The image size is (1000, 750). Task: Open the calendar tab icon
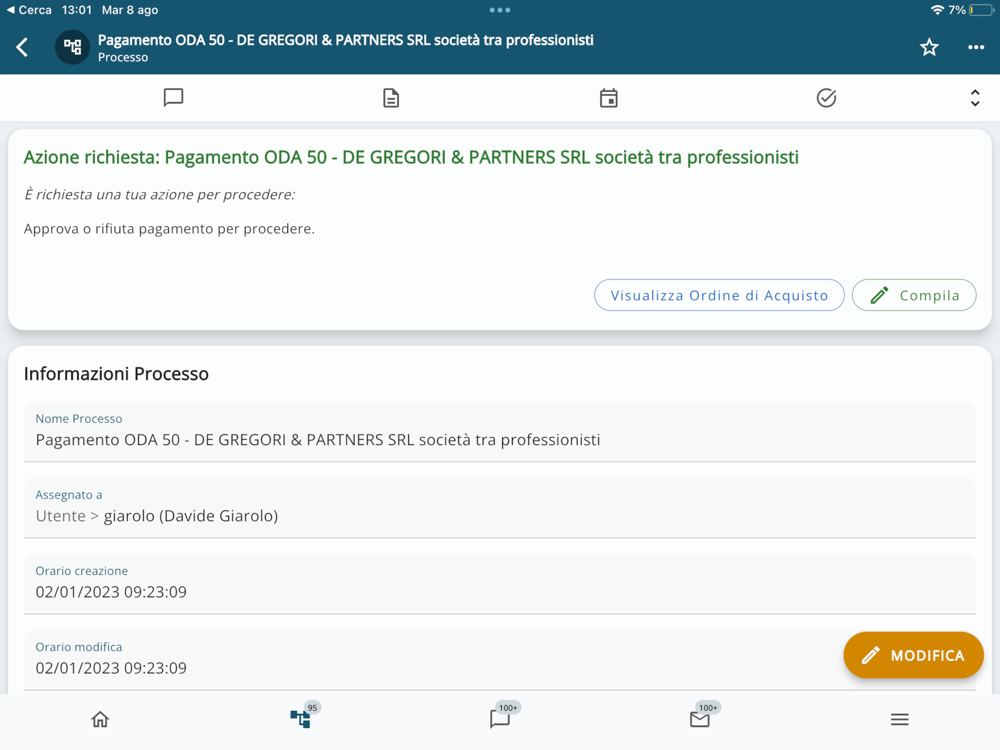[608, 98]
